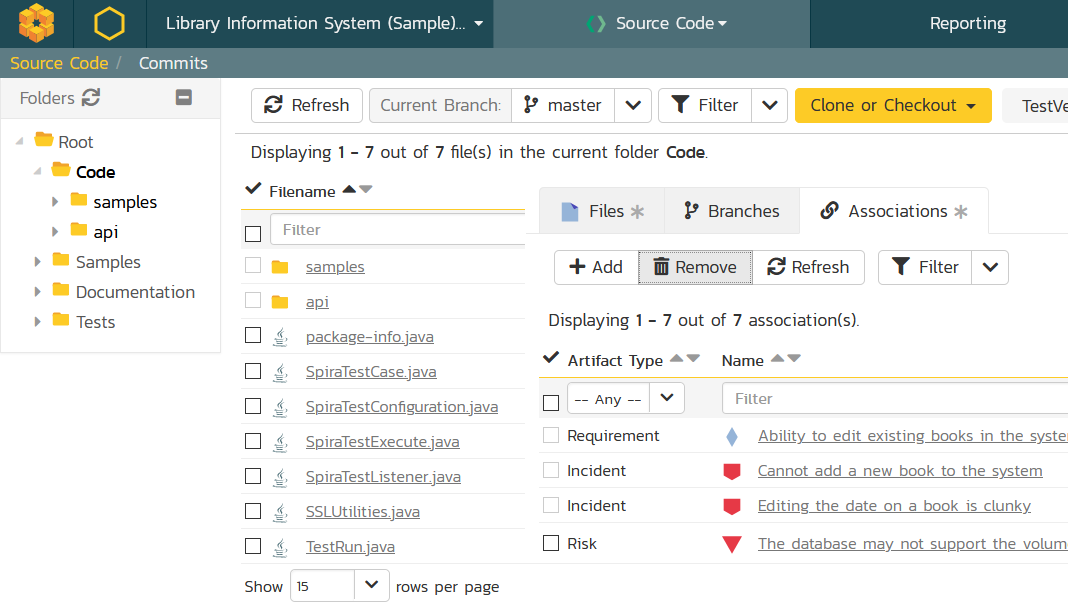The width and height of the screenshot is (1068, 605).
Task: Expand the Documentation folder tree node
Action: (38, 292)
